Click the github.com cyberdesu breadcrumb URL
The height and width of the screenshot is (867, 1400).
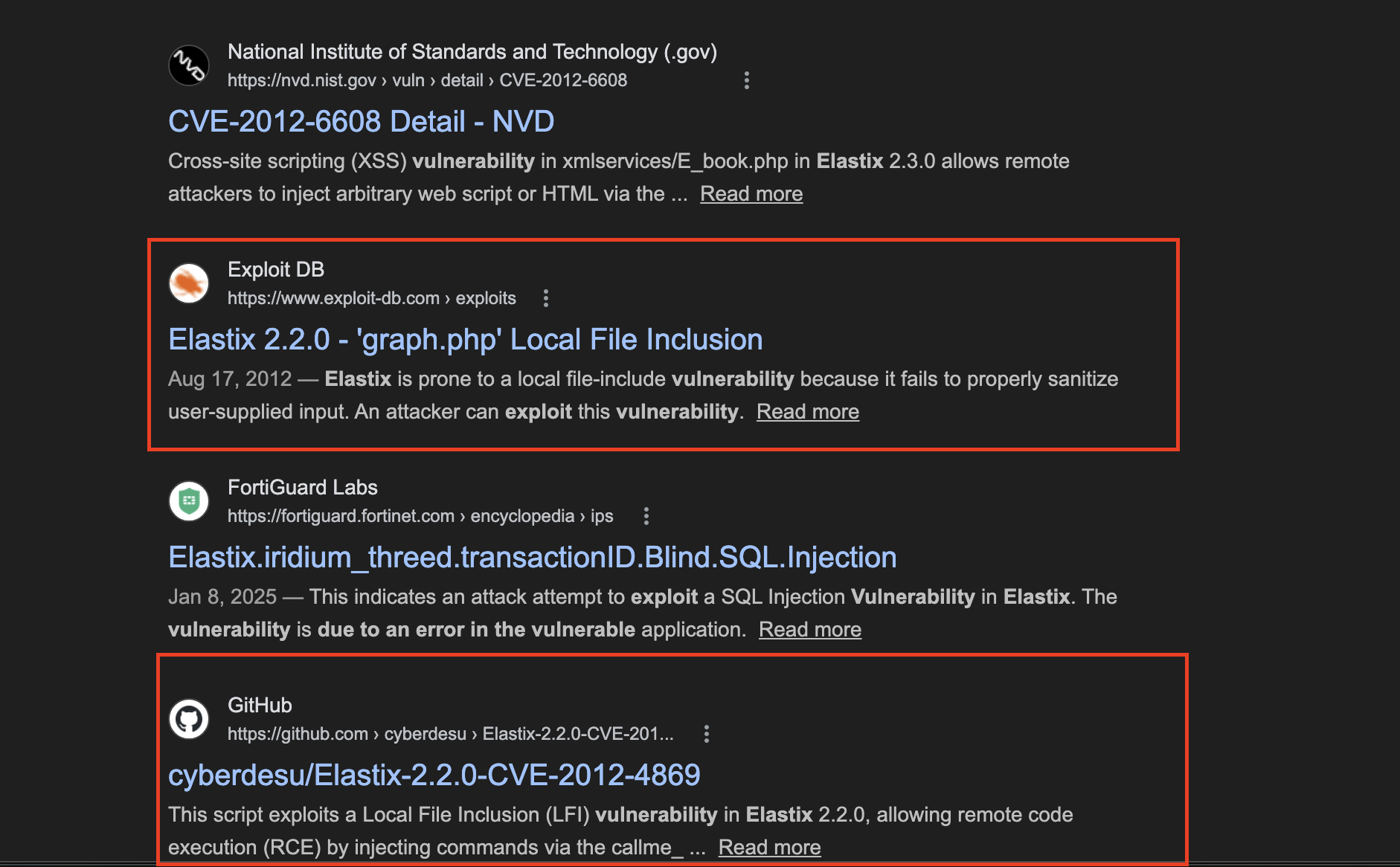450,734
